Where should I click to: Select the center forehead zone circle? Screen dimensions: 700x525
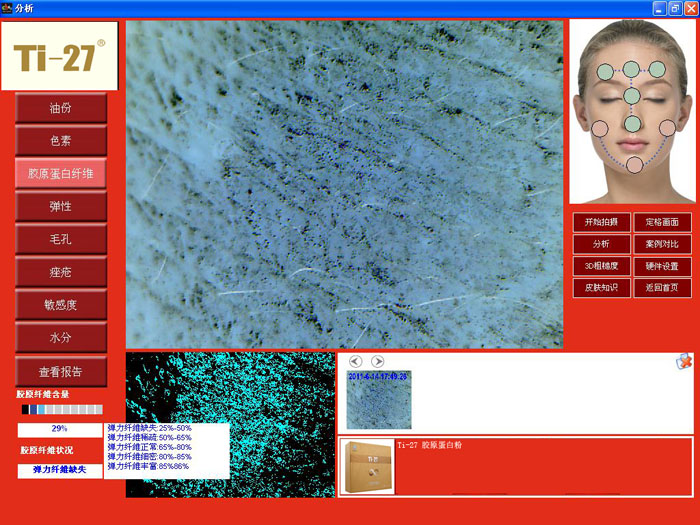pos(632,70)
